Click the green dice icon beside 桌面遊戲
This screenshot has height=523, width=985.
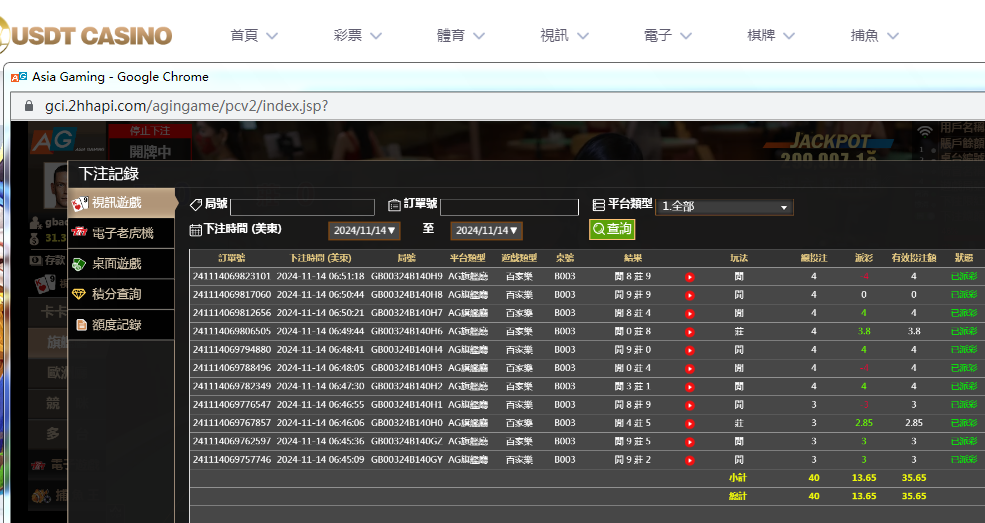point(80,264)
